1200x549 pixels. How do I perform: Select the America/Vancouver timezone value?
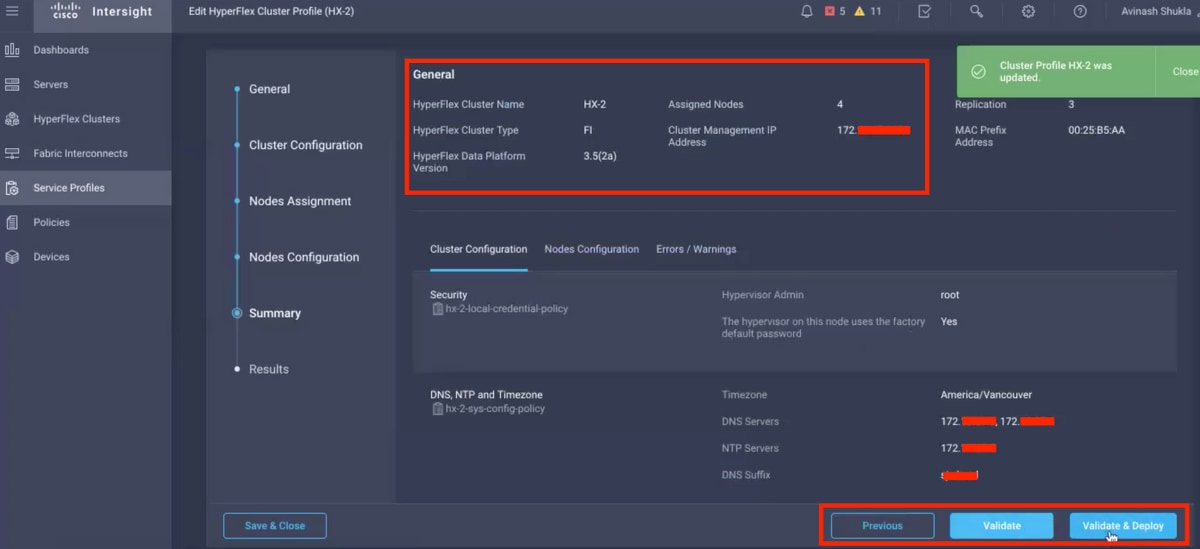click(986, 395)
